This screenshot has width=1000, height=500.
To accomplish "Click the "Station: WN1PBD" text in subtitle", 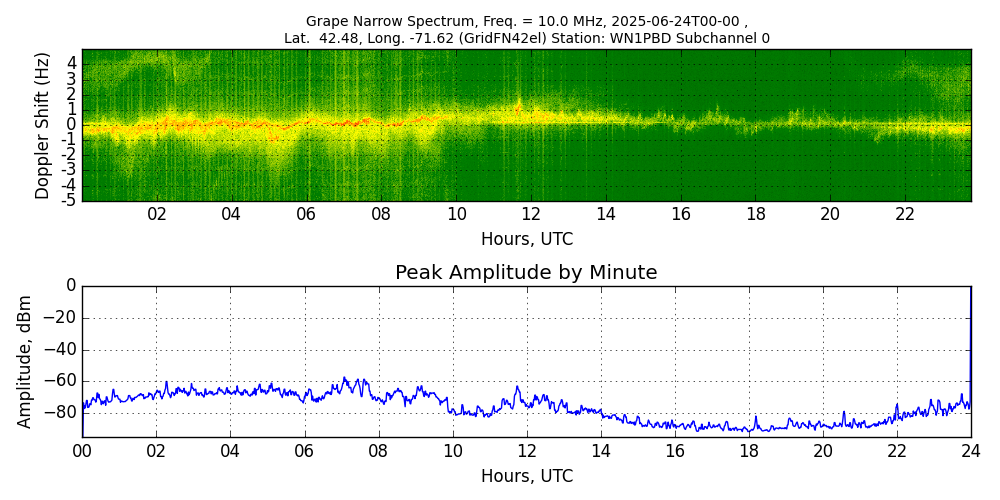I will pos(619,39).
